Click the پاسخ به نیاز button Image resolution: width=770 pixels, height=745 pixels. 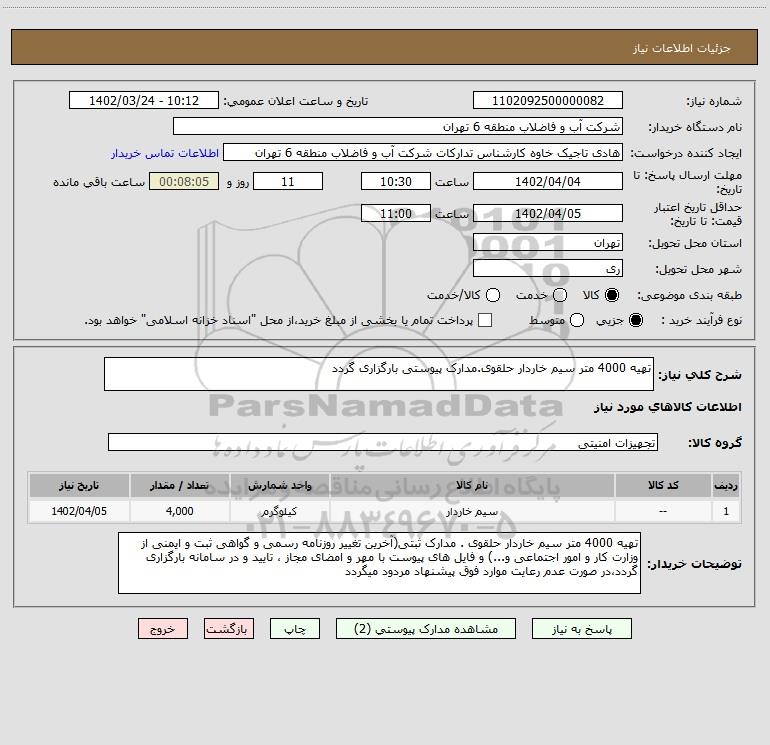click(582, 629)
